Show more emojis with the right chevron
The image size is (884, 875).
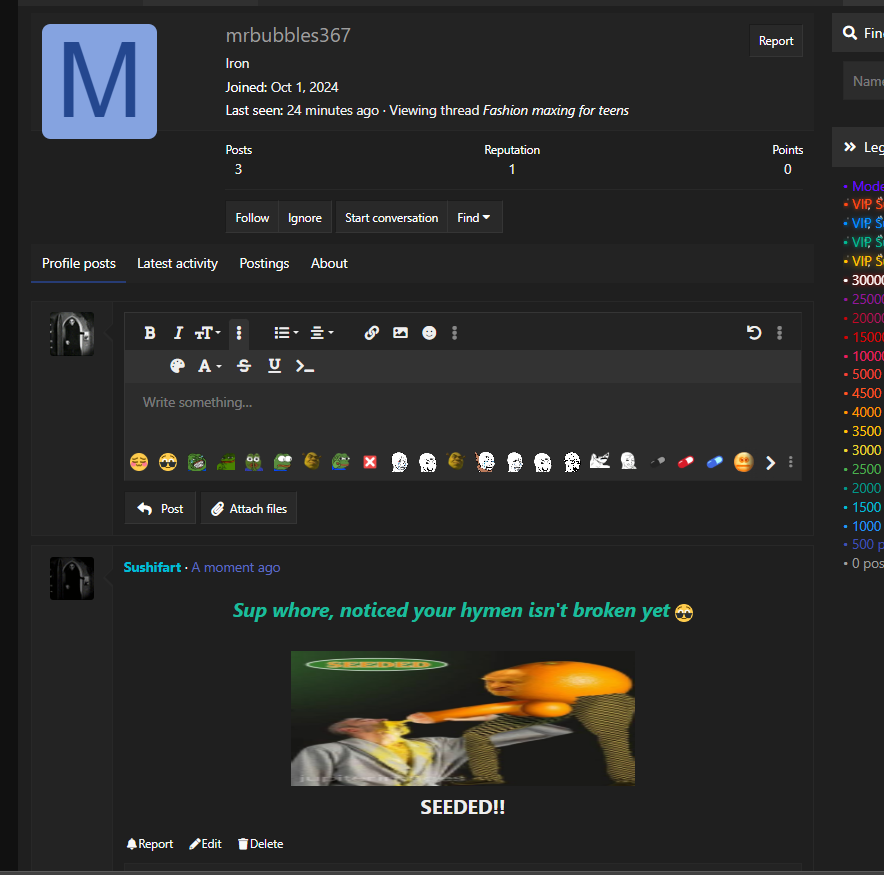770,462
